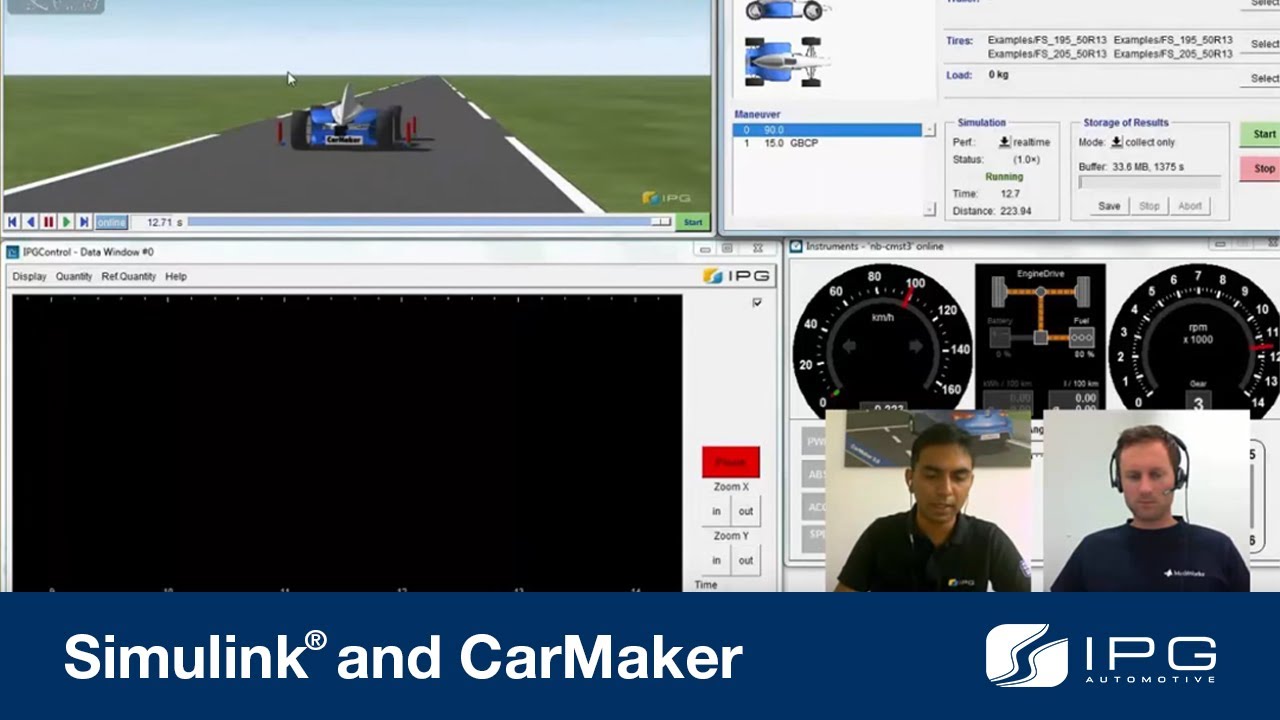The image size is (1280, 720).
Task: Select maneuver row 1 15.0 GBCP
Action: pyautogui.click(x=826, y=143)
